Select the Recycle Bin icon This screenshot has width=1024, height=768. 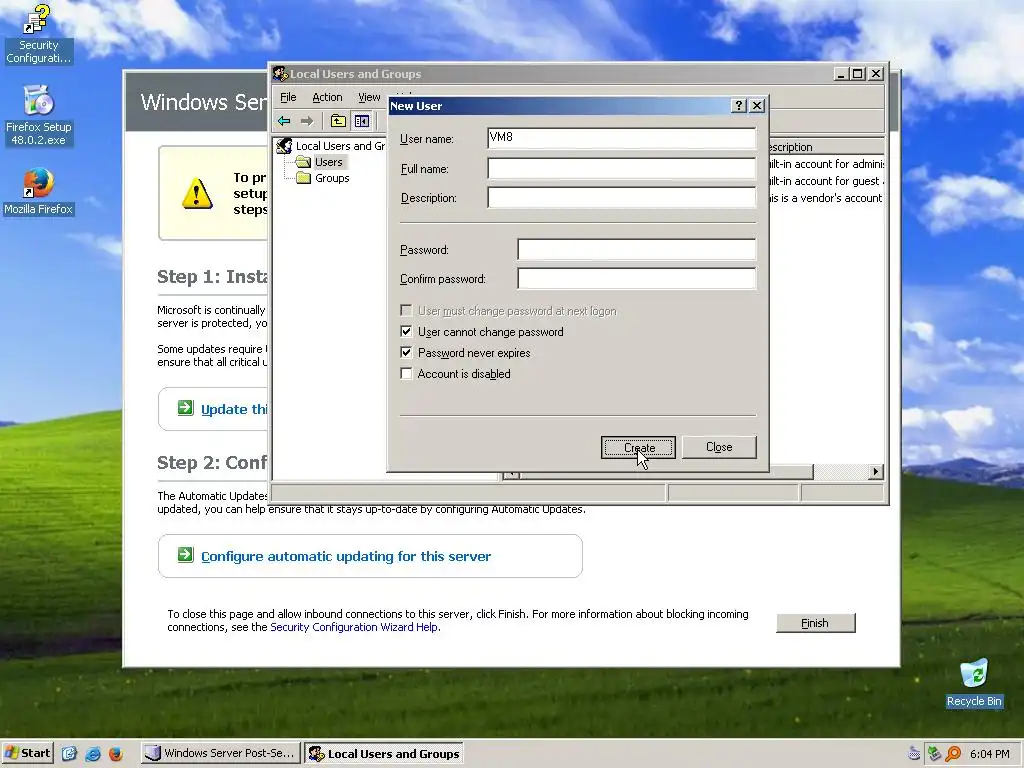coord(974,682)
